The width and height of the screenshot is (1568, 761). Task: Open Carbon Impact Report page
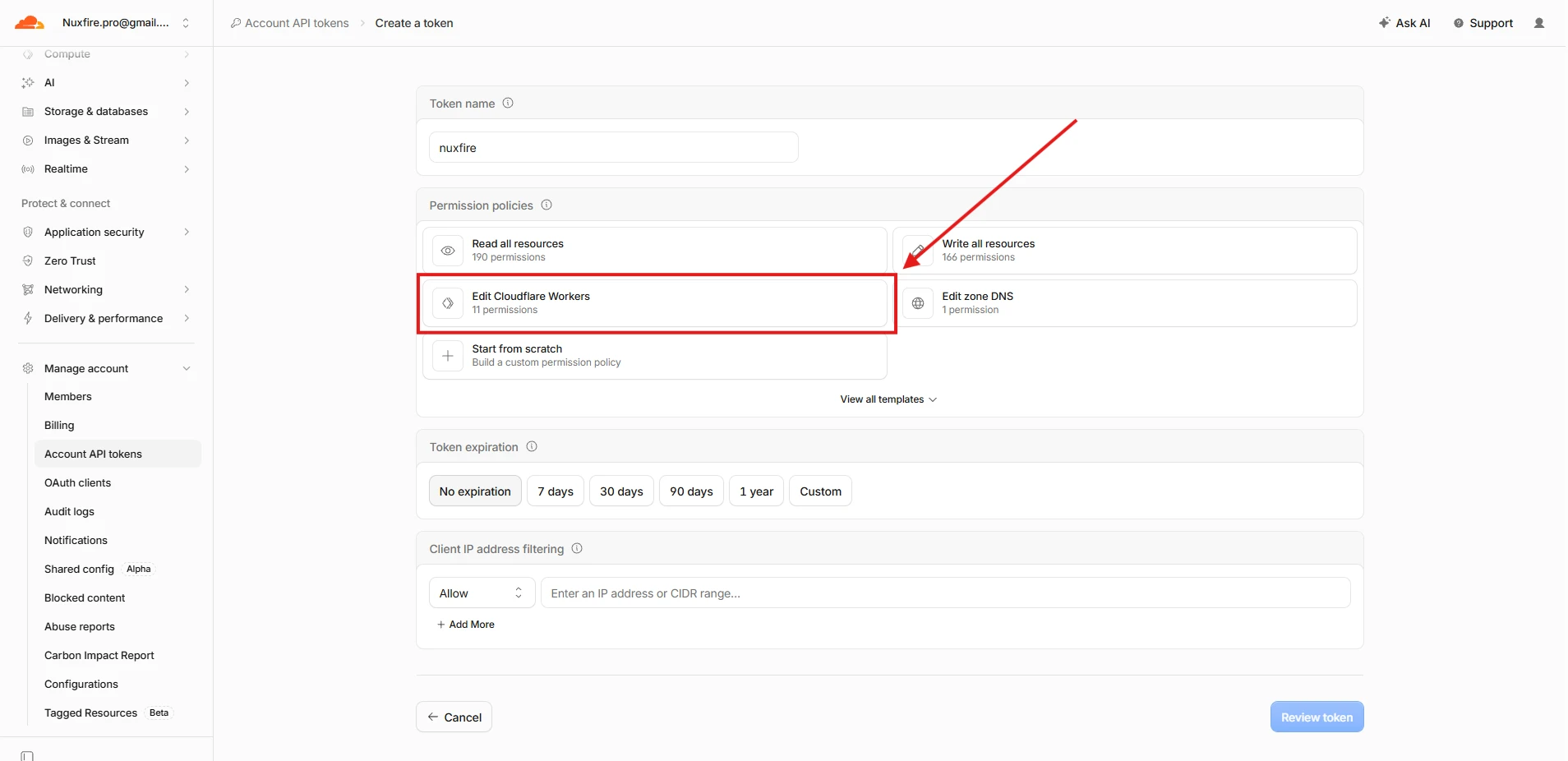(x=118, y=656)
